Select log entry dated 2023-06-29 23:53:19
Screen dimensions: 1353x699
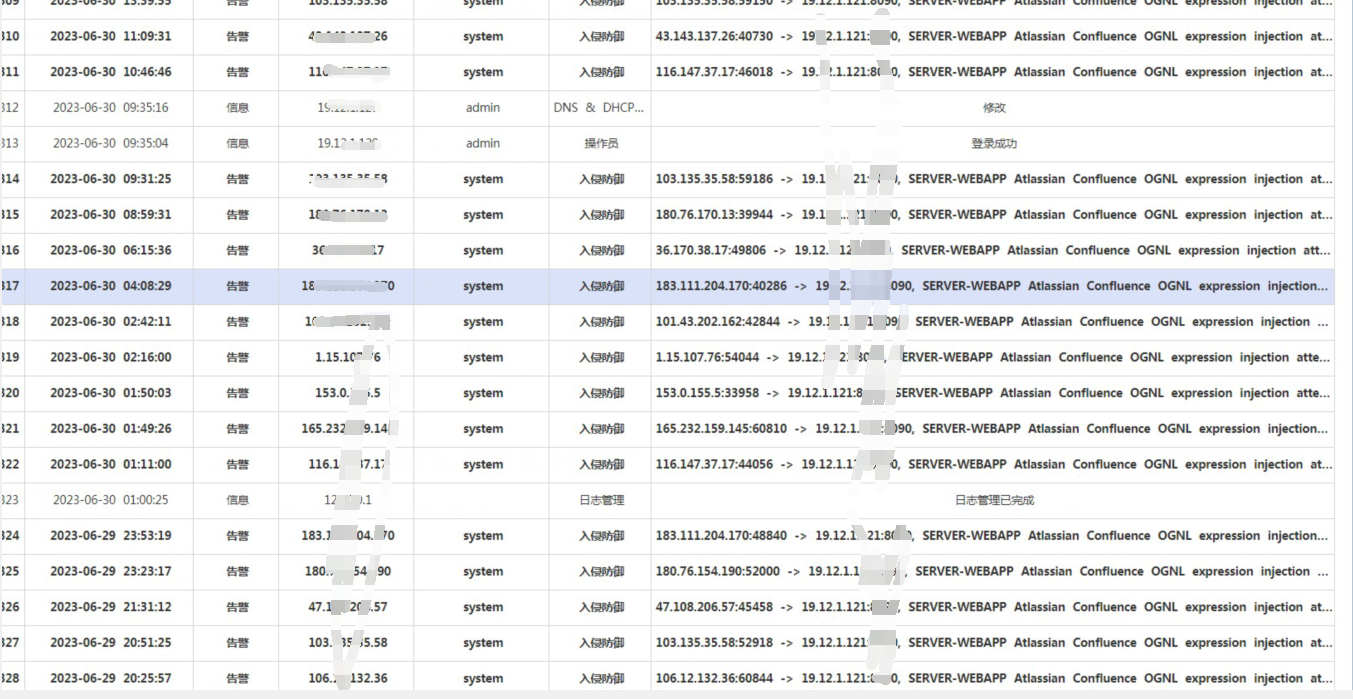110,536
